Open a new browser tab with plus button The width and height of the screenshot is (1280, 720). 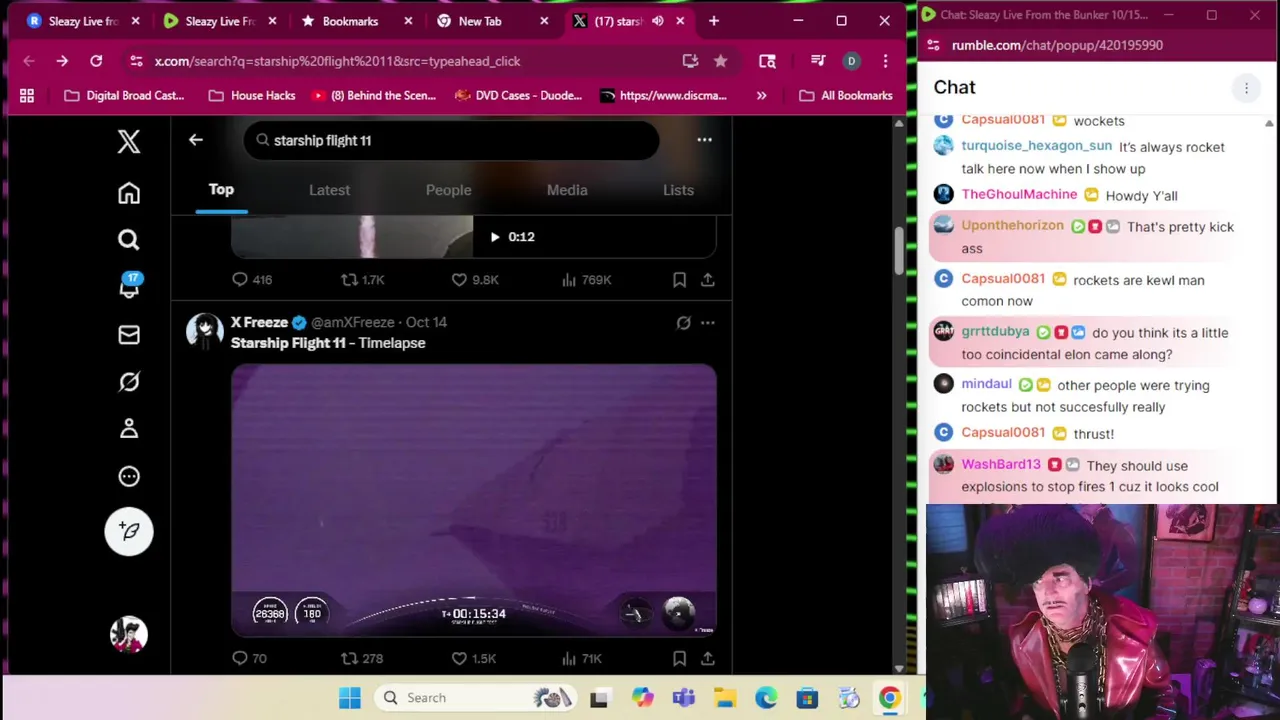(713, 21)
